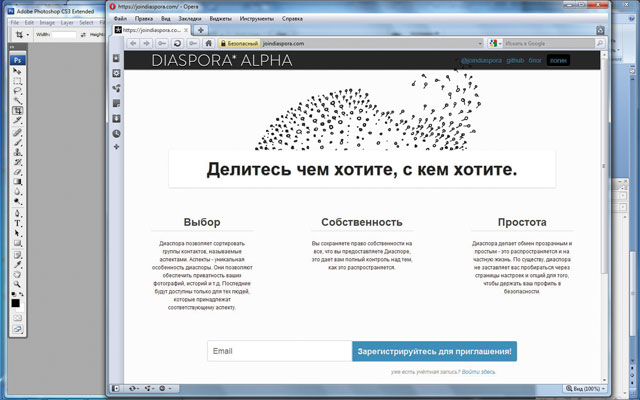
Task: Collapse the Photoshop toolbox via double-arrow header
Action: (x=12, y=47)
